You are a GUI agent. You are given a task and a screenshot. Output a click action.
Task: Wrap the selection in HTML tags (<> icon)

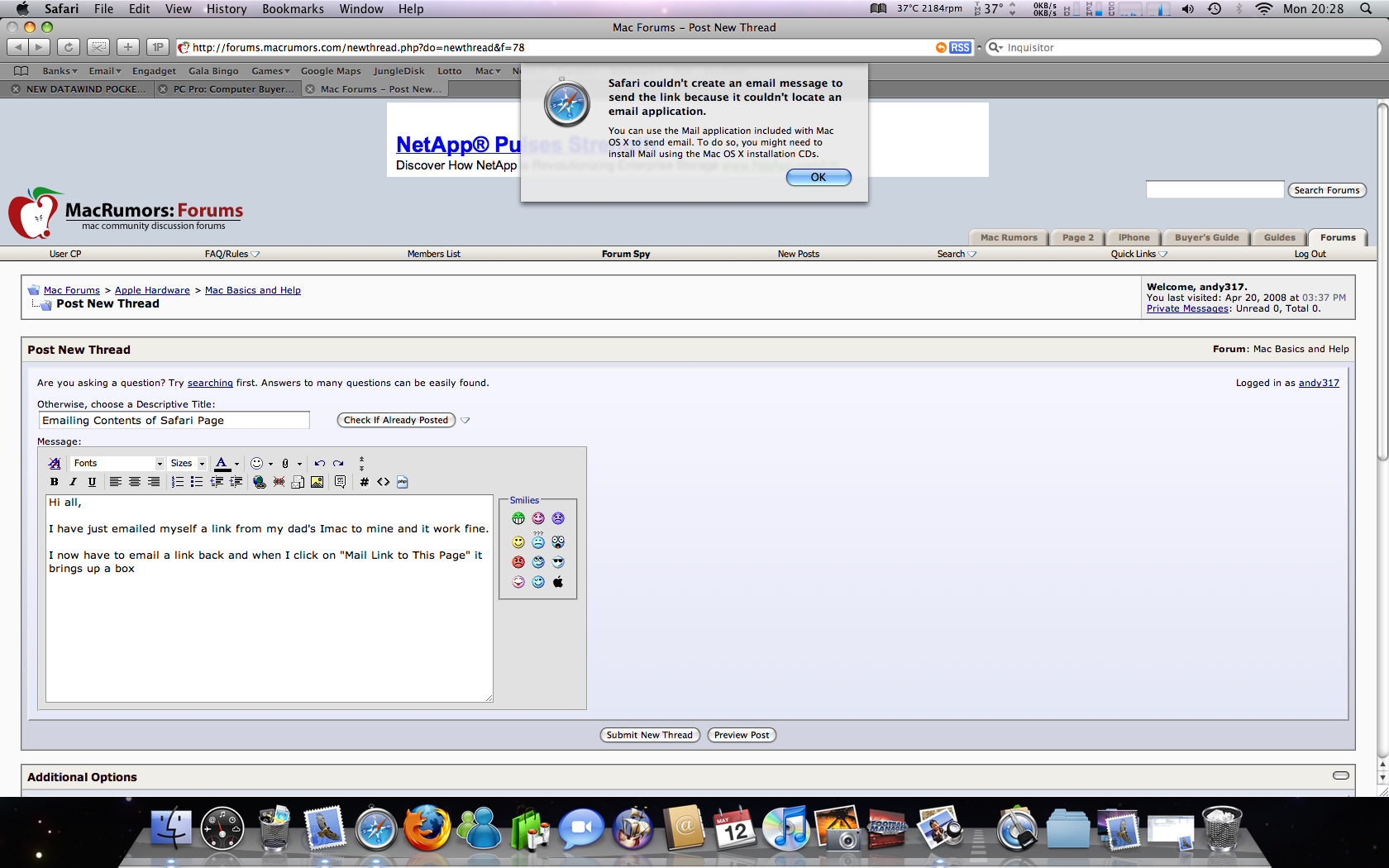pyautogui.click(x=384, y=482)
